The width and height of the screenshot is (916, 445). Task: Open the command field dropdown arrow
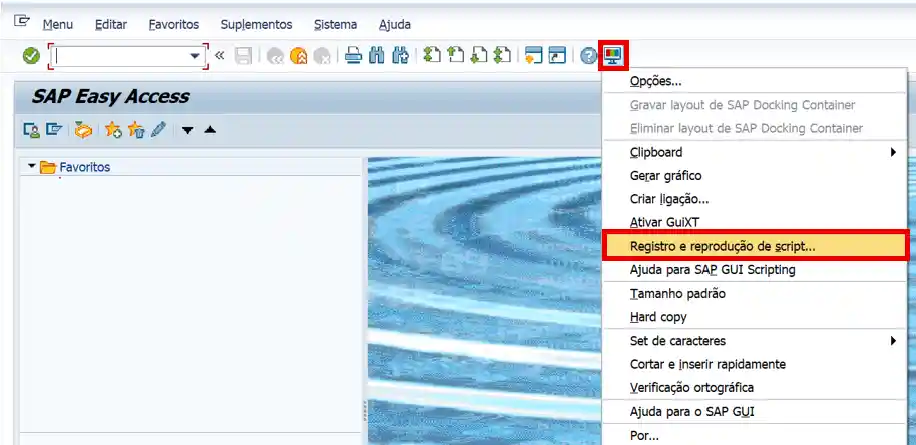pos(195,56)
